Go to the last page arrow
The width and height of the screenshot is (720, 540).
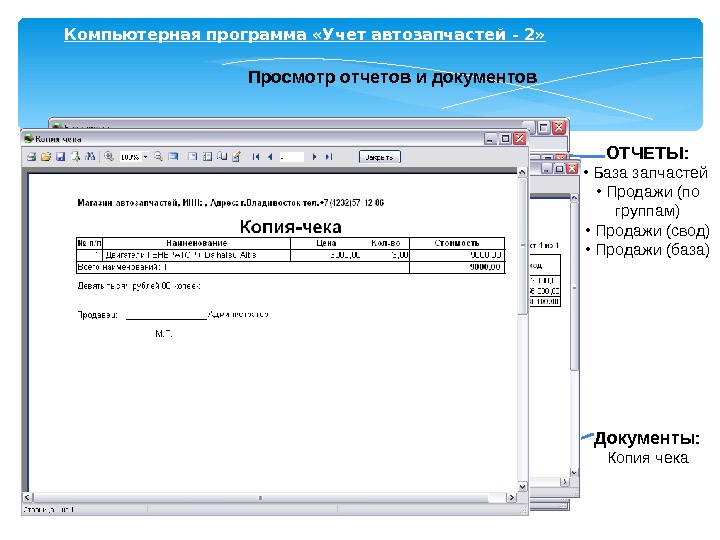[x=329, y=157]
